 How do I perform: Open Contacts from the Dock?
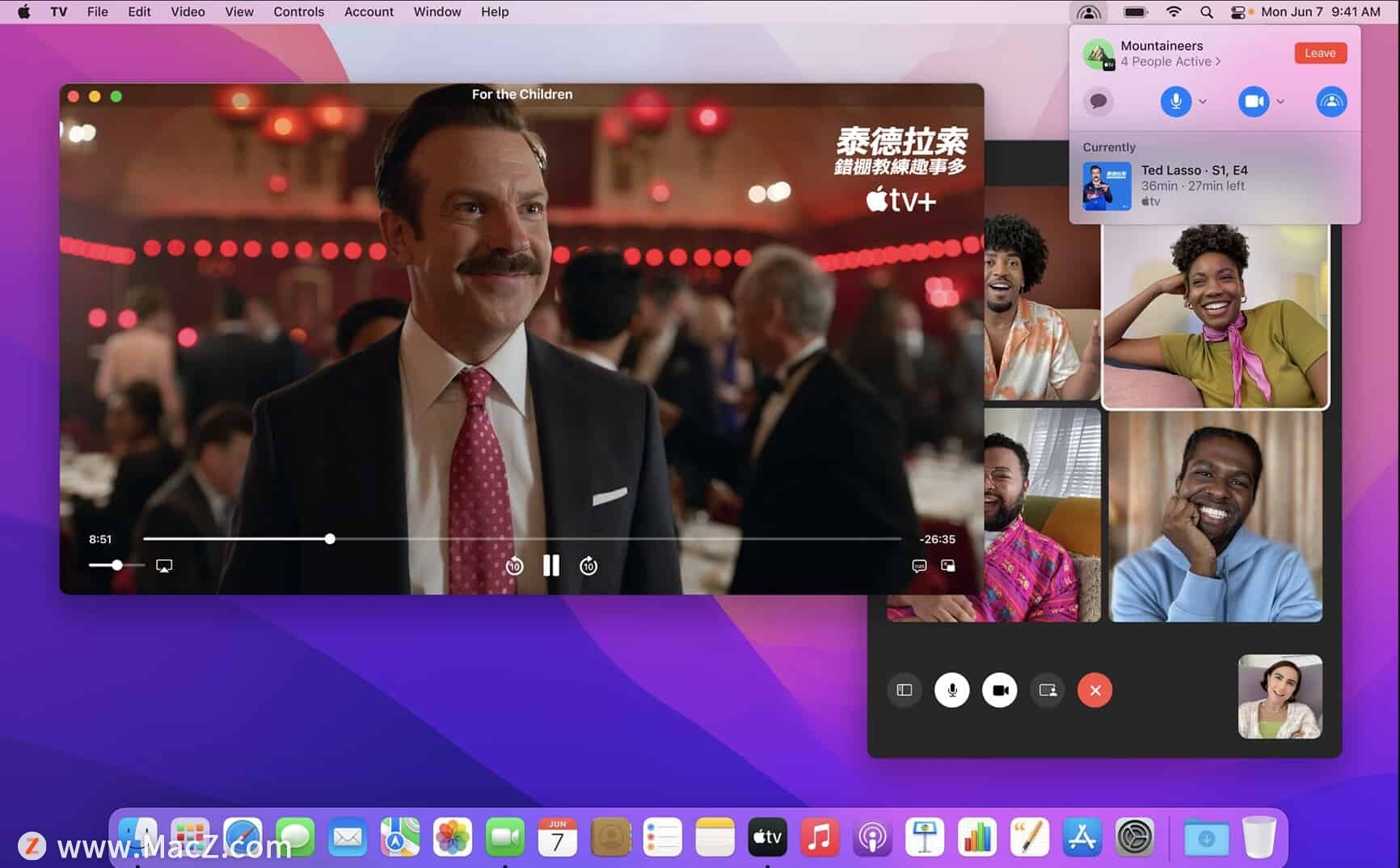(610, 837)
